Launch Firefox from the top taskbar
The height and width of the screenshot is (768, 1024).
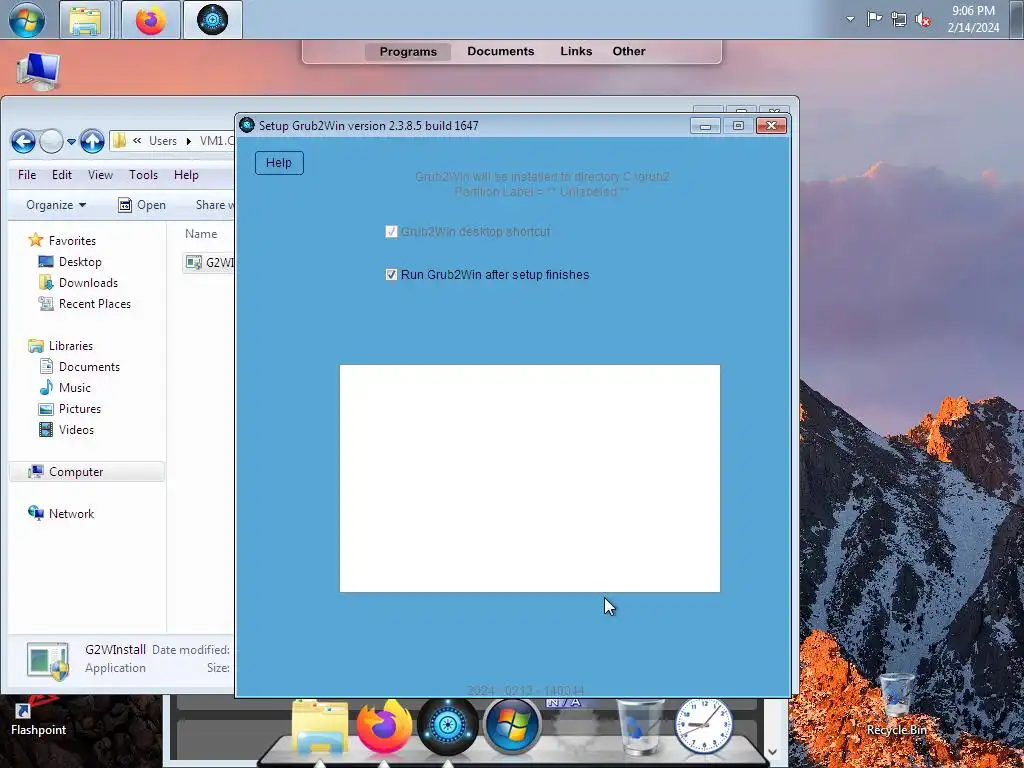[151, 20]
